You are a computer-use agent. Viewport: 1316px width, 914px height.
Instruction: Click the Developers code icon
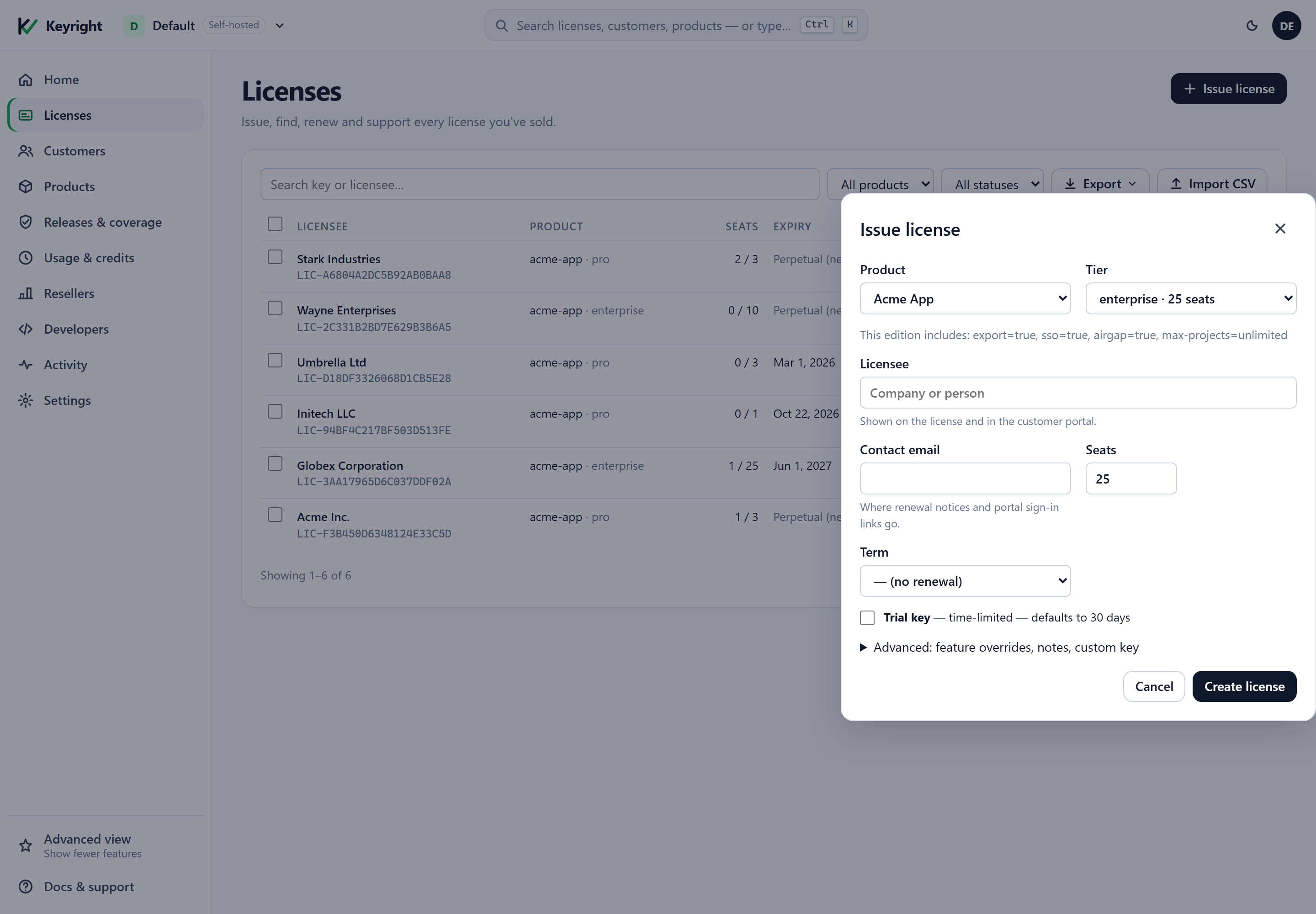click(25, 329)
